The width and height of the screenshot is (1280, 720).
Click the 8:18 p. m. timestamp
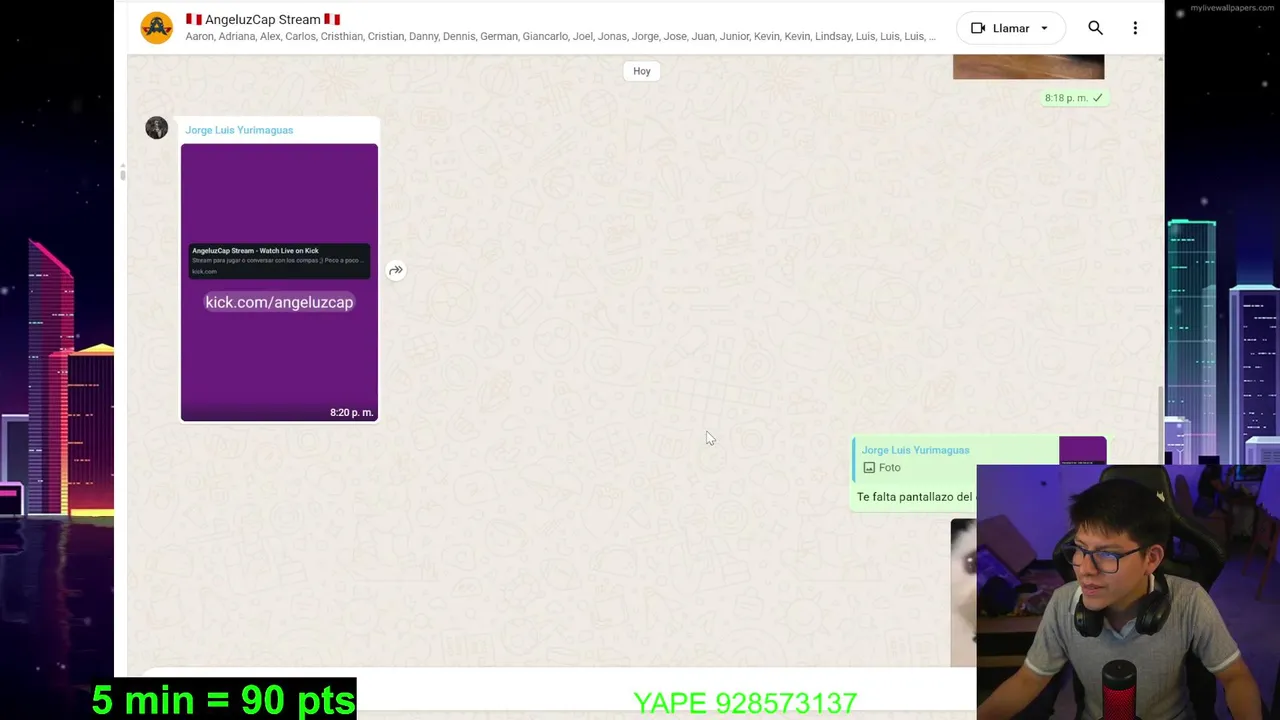pyautogui.click(x=1066, y=98)
